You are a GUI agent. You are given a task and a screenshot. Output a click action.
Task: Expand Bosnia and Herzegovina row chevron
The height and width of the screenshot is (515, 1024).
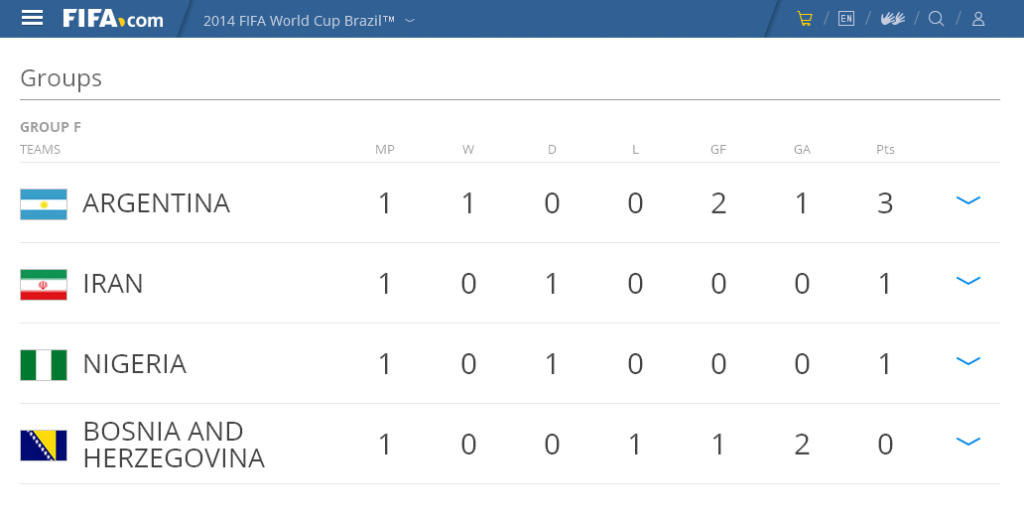(968, 441)
